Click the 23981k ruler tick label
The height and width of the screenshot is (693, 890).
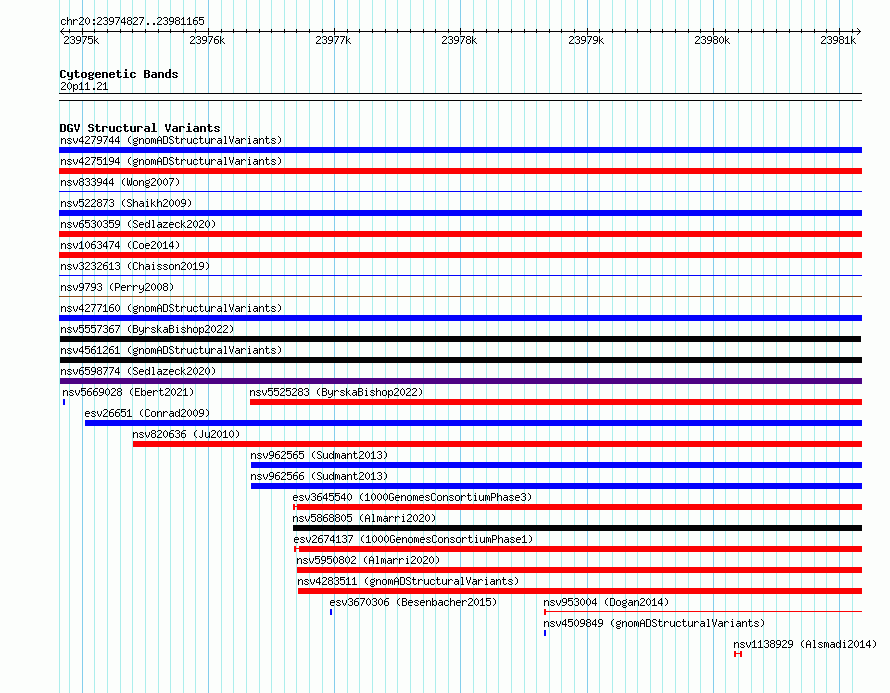tap(838, 40)
